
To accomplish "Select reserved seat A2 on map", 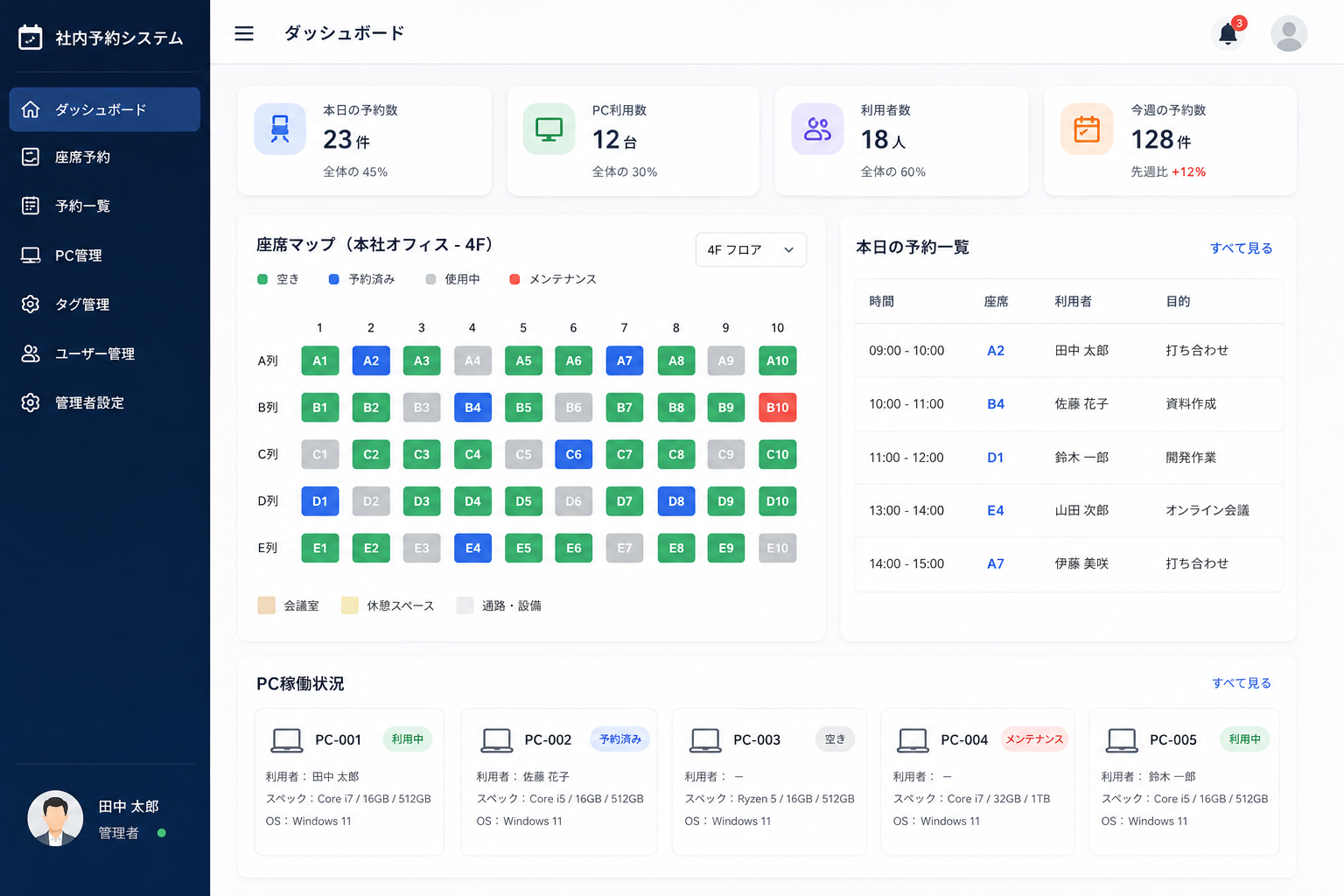I will pos(371,360).
